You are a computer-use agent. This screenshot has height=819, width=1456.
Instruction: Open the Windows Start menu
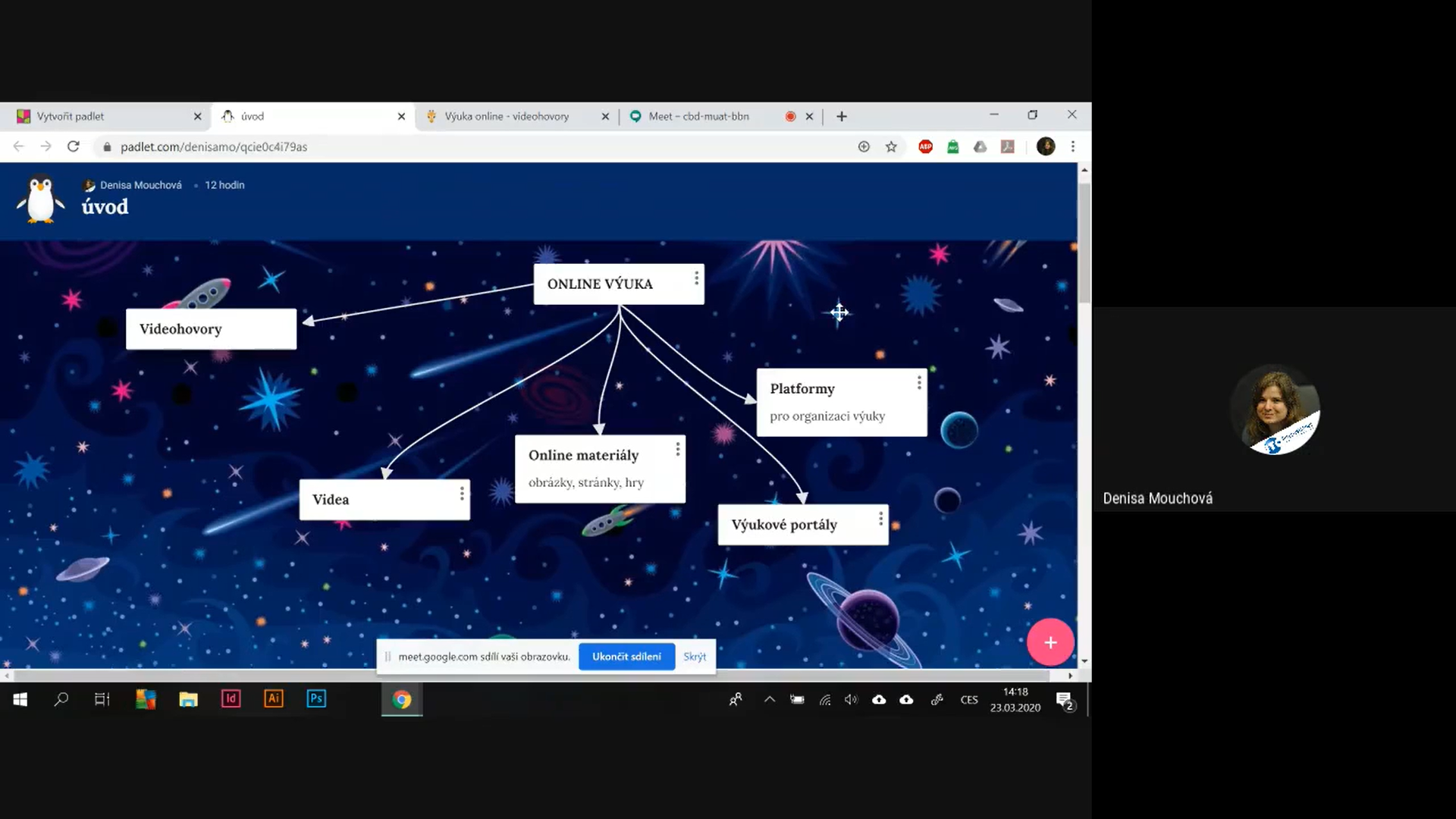click(x=20, y=699)
